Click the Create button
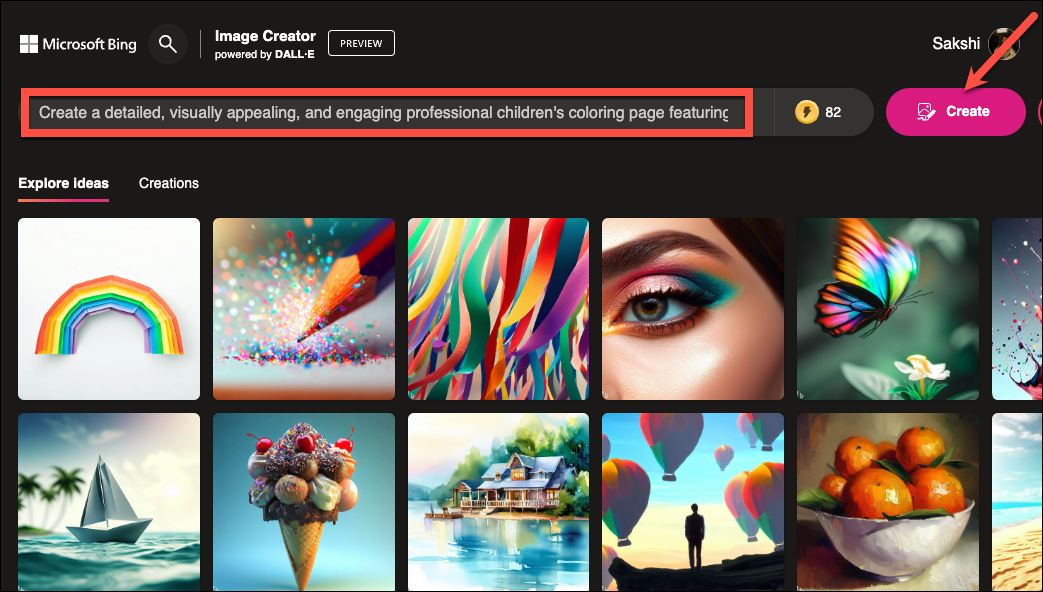1043x592 pixels. pyautogui.click(x=955, y=112)
